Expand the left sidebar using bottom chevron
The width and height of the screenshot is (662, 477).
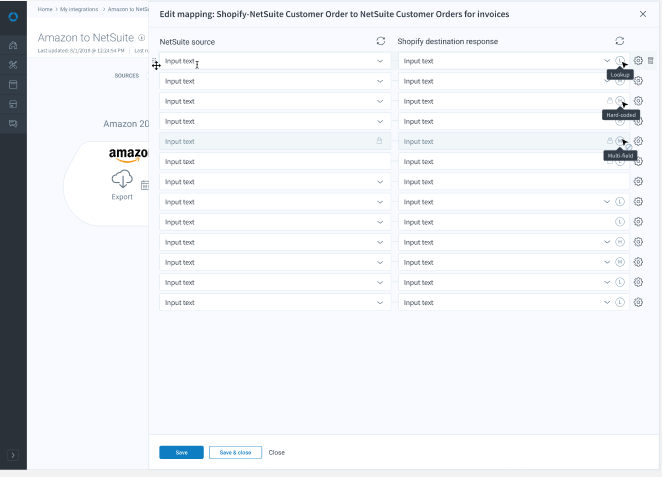[13, 455]
